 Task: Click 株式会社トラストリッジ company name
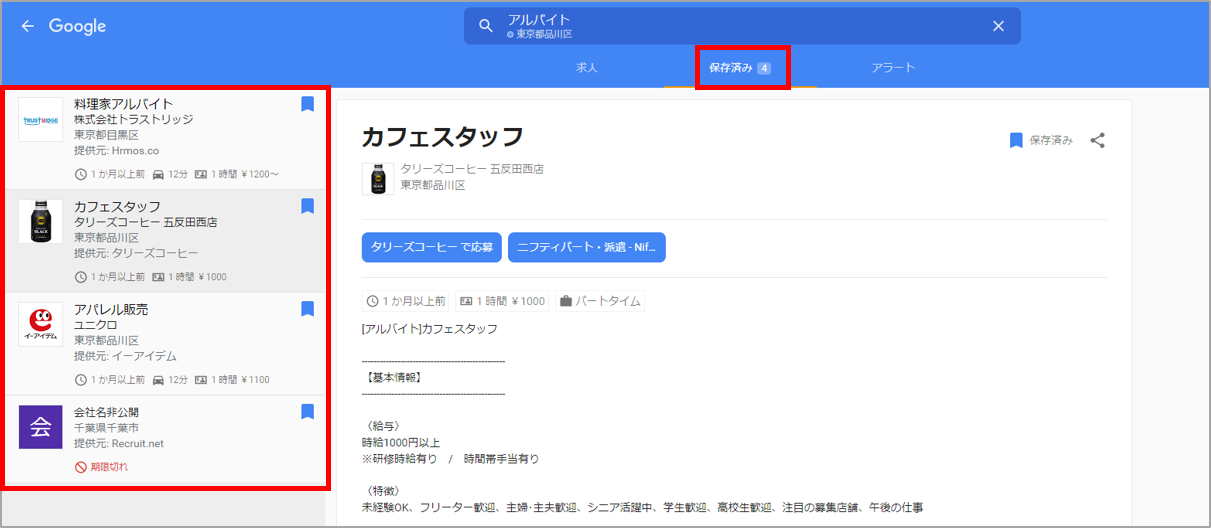133,120
